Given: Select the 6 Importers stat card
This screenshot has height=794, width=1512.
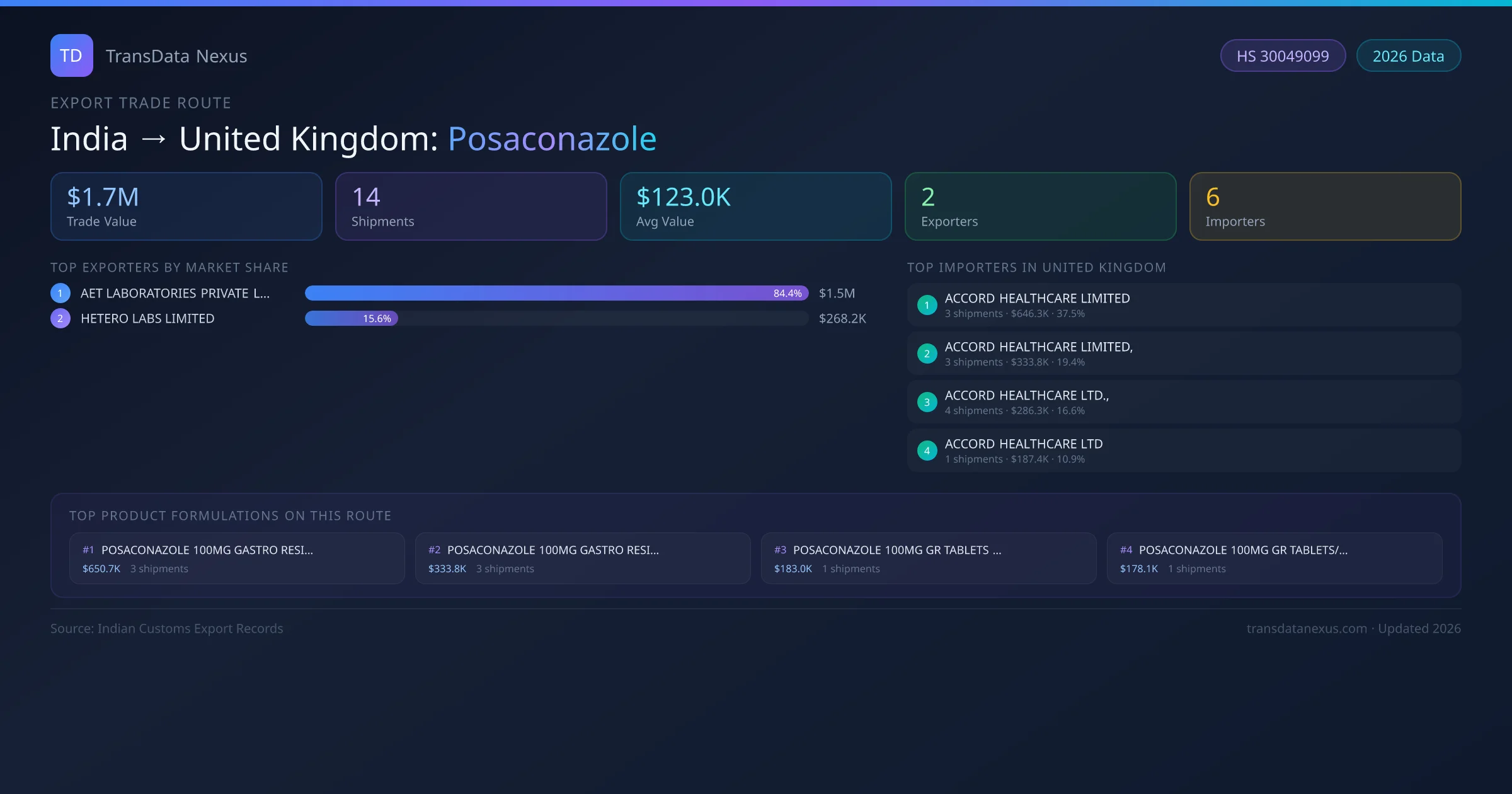Looking at the screenshot, I should 1325,207.
